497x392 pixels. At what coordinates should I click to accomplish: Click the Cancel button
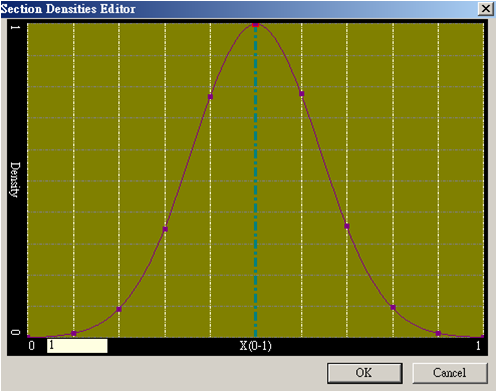450,373
